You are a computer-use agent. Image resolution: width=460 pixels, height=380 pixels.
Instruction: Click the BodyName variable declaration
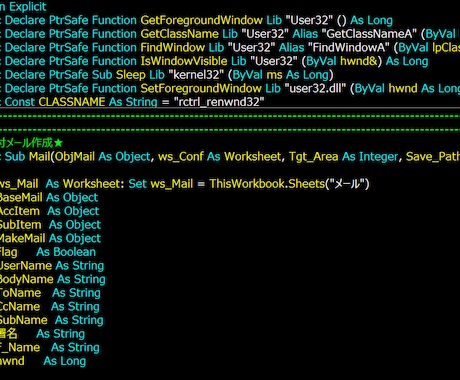(27, 280)
